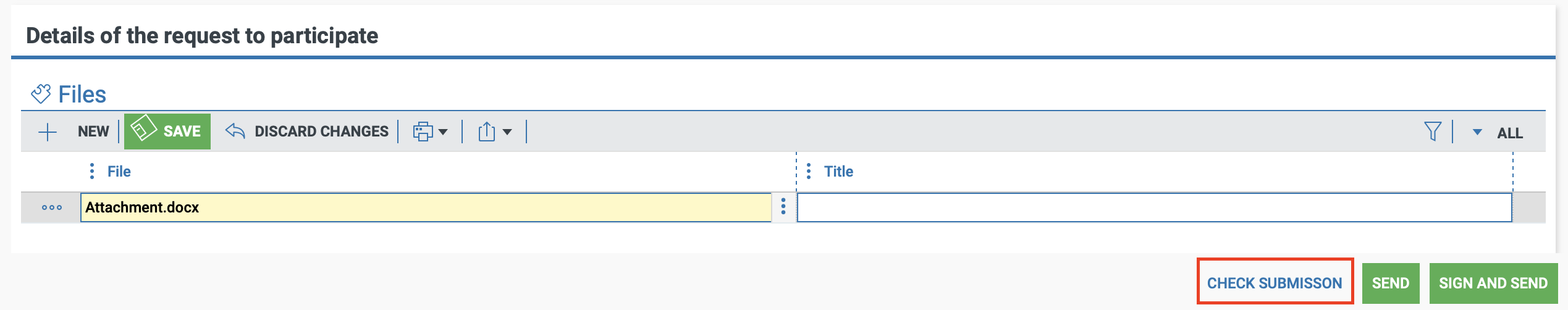Expand the print options dropdown arrow
1568x310 pixels.
[443, 132]
